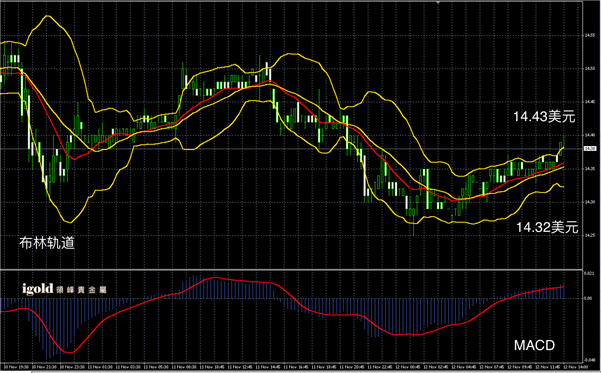Screen dimensions: 601x373
Task: Click the 14.43美元 price annotation
Action: [x=544, y=117]
